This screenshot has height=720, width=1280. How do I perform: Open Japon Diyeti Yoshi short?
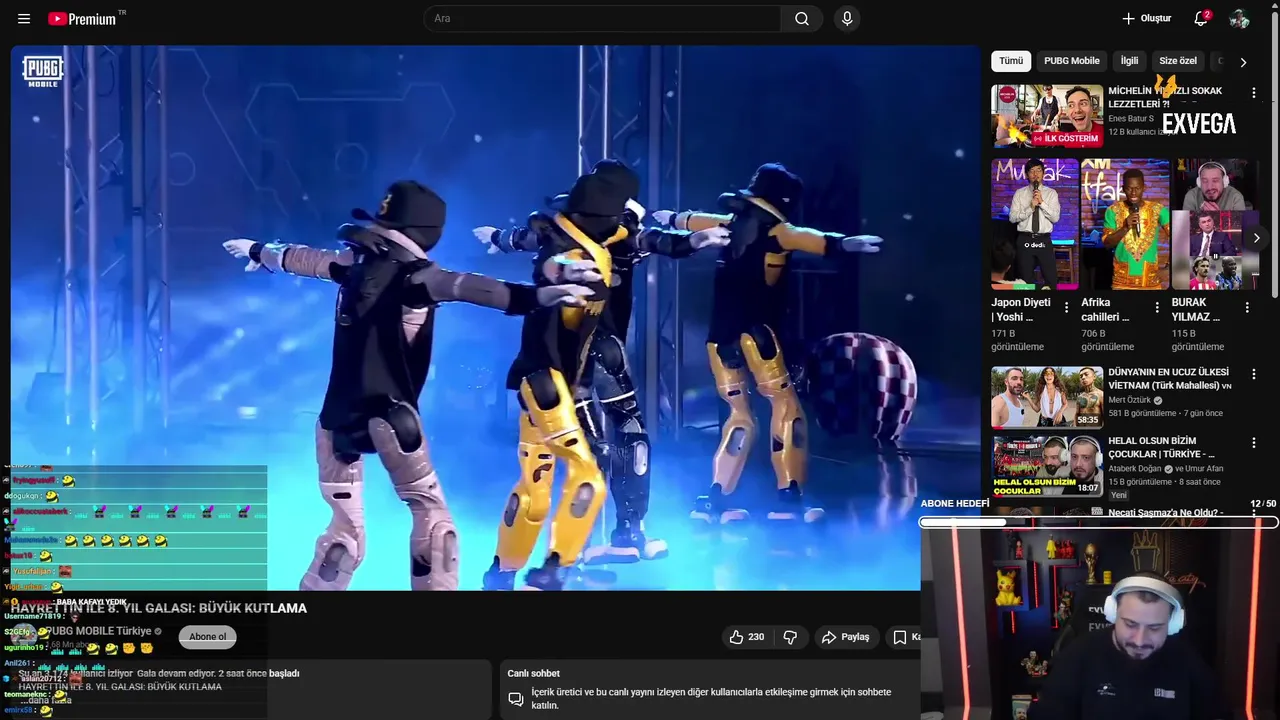pyautogui.click(x=1035, y=224)
